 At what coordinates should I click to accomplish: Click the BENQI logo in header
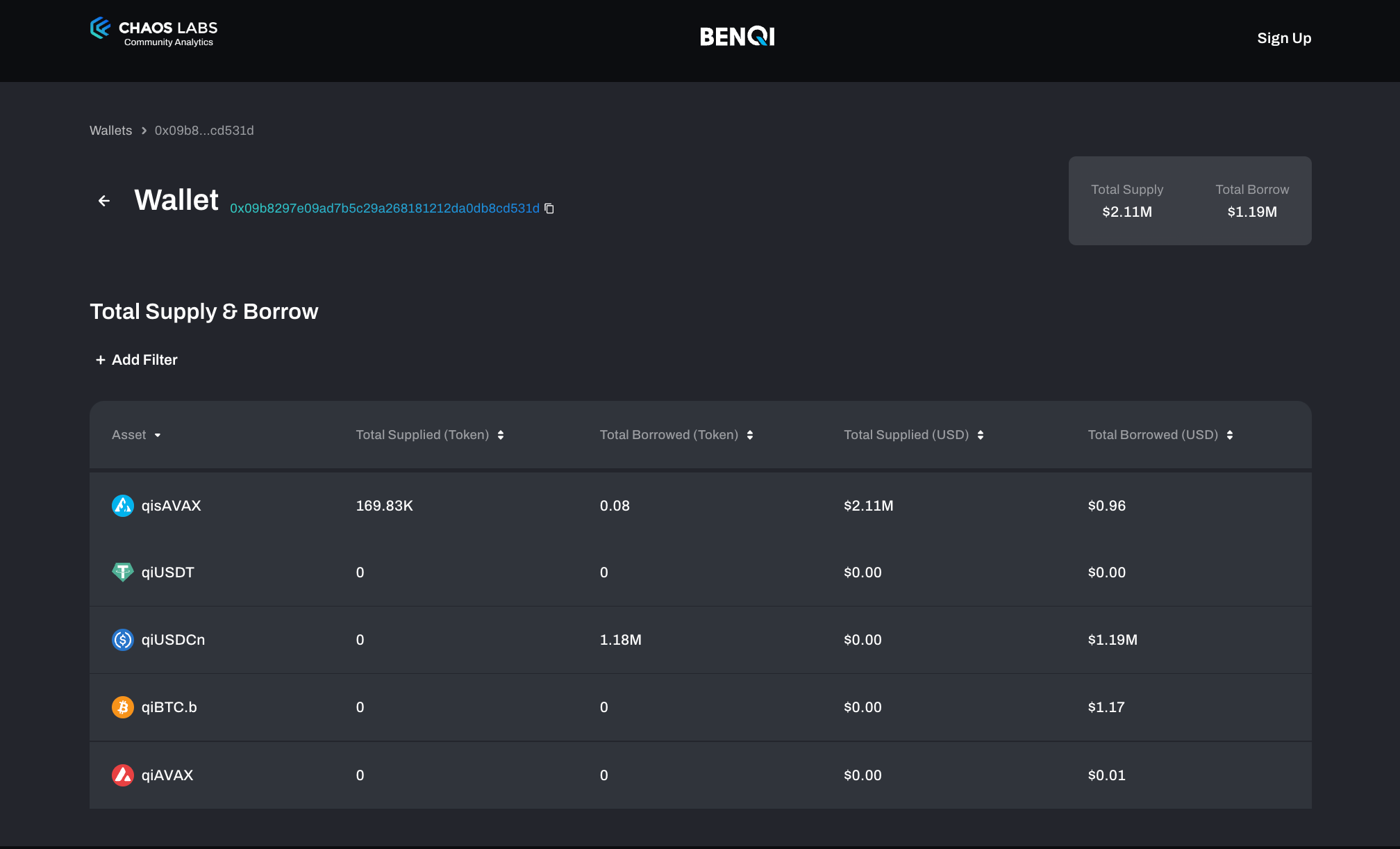coord(737,37)
